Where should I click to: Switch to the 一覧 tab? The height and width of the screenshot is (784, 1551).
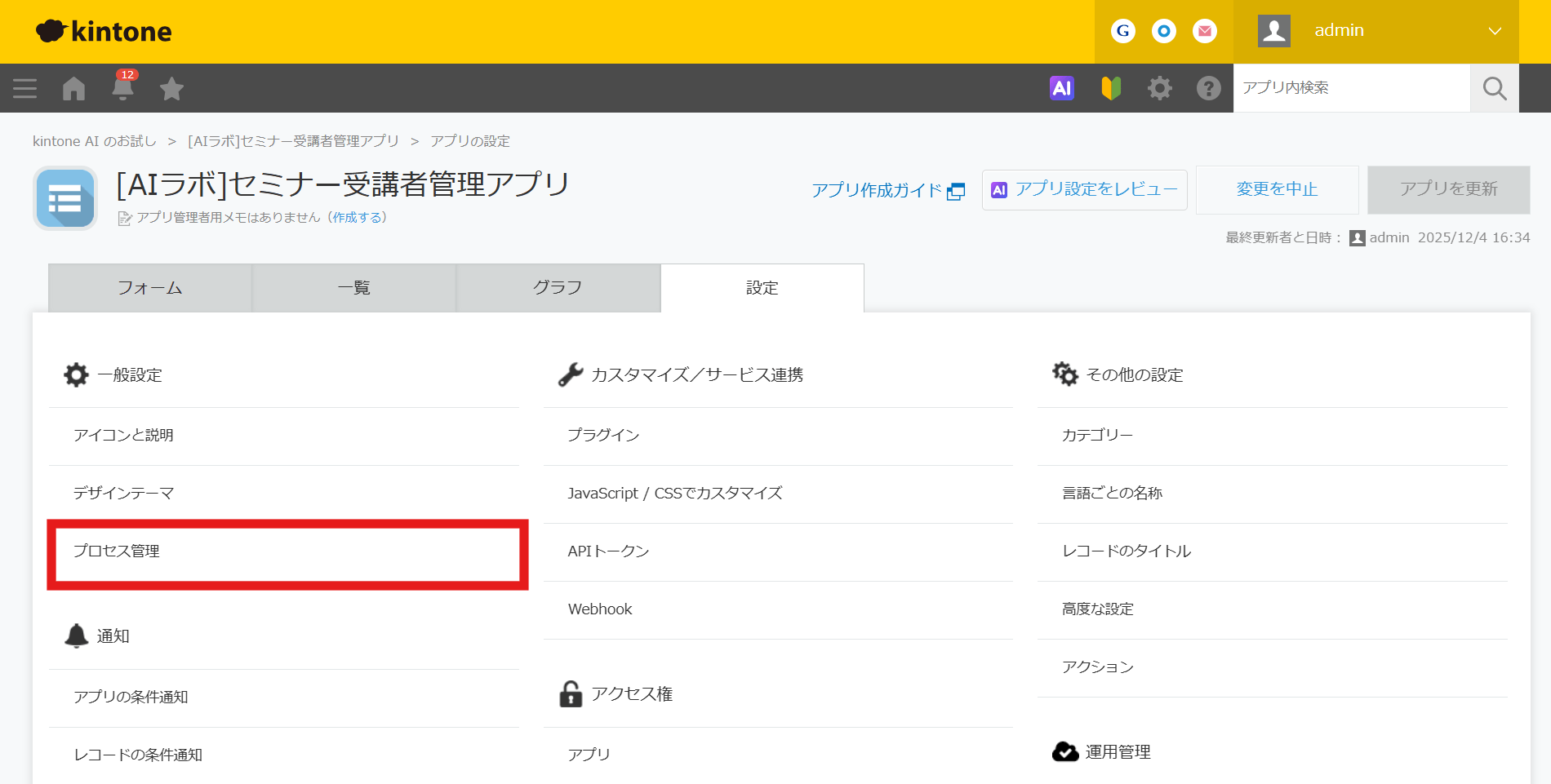point(354,288)
